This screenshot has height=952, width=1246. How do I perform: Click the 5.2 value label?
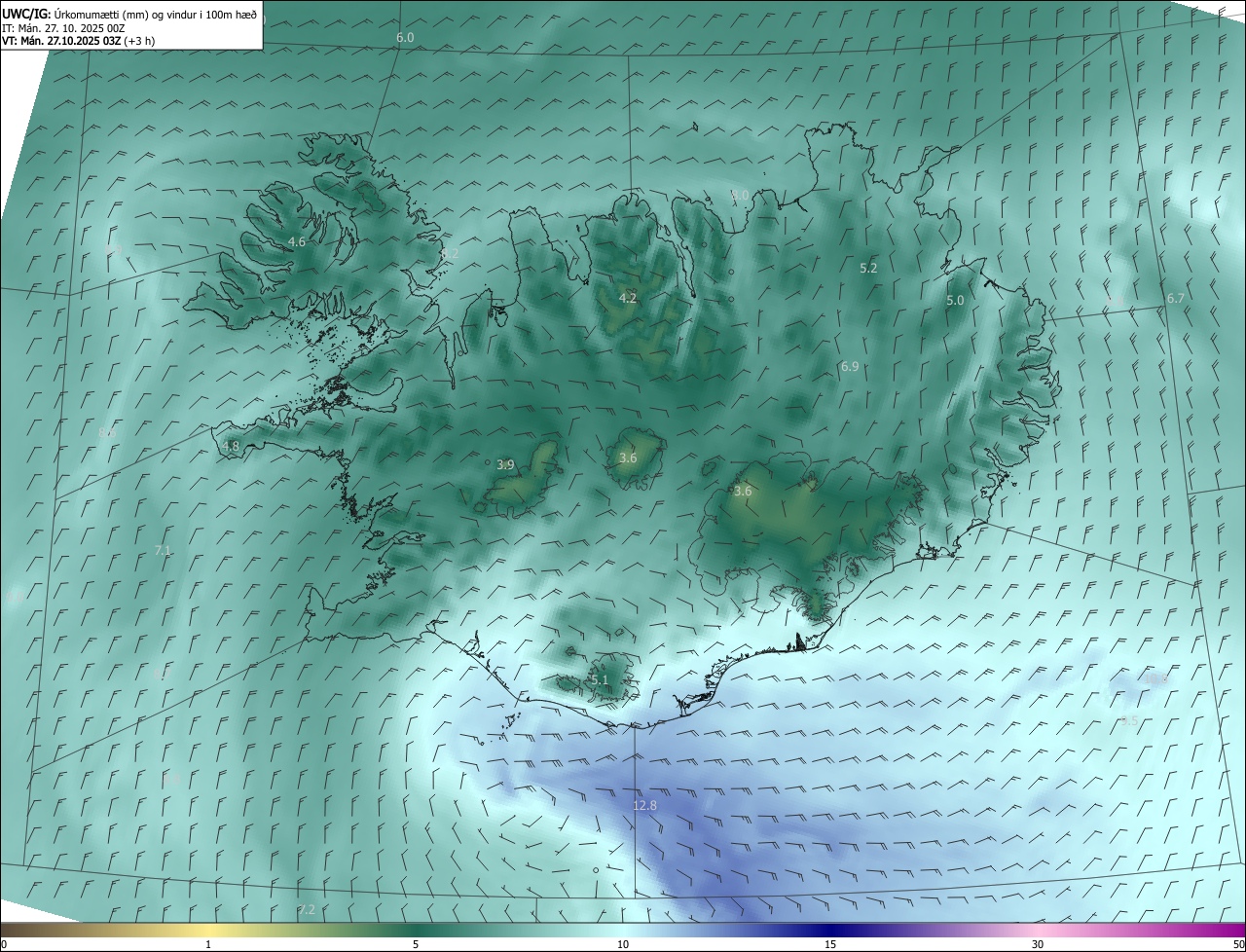pyautogui.click(x=869, y=268)
